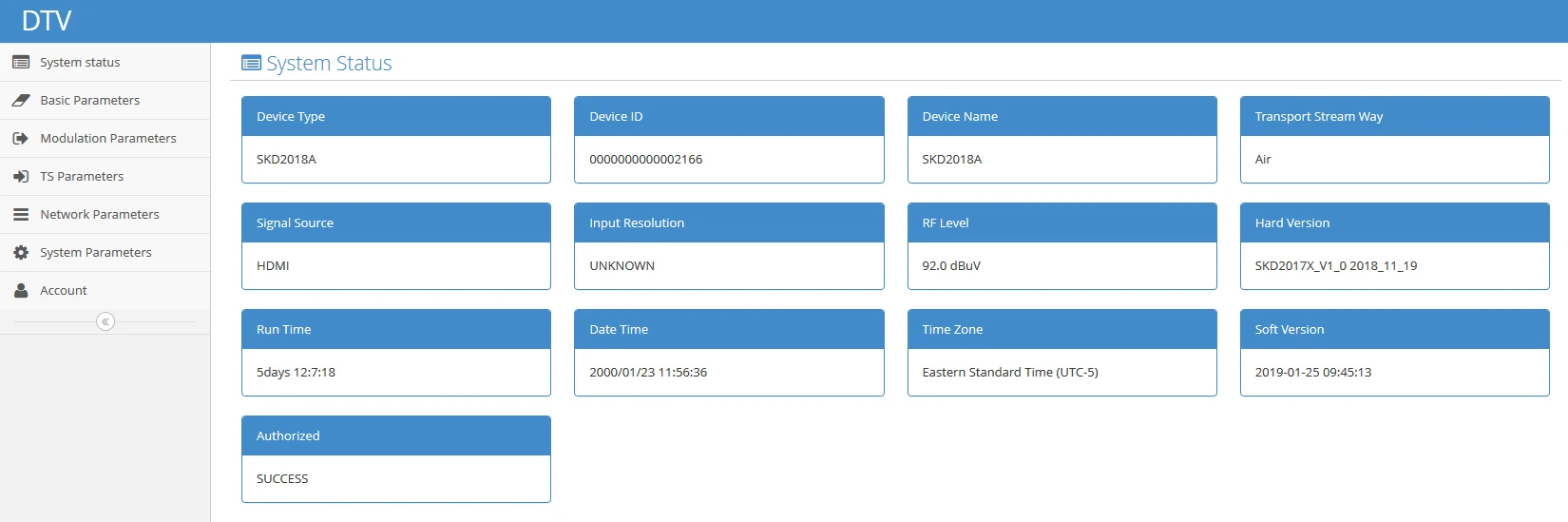Viewport: 1568px width, 522px height.
Task: Click the Device Name card header
Action: pyautogui.click(x=1062, y=116)
